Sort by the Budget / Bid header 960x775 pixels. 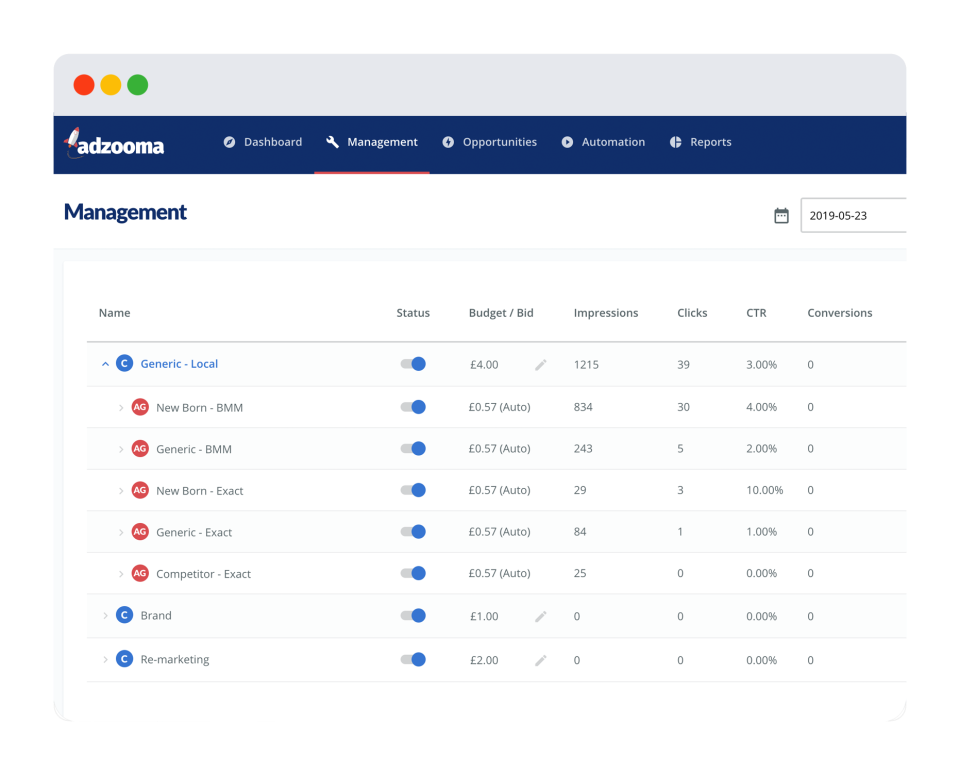point(501,313)
